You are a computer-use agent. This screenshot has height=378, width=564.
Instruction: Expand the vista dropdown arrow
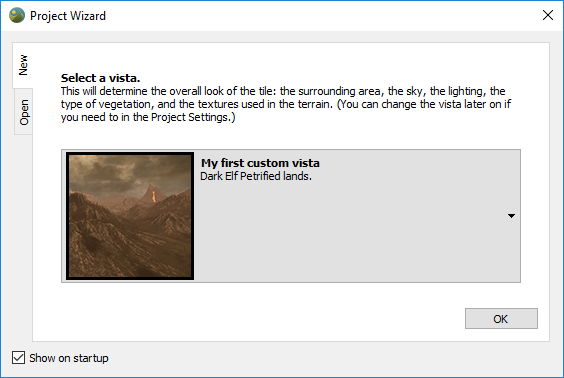pos(511,216)
